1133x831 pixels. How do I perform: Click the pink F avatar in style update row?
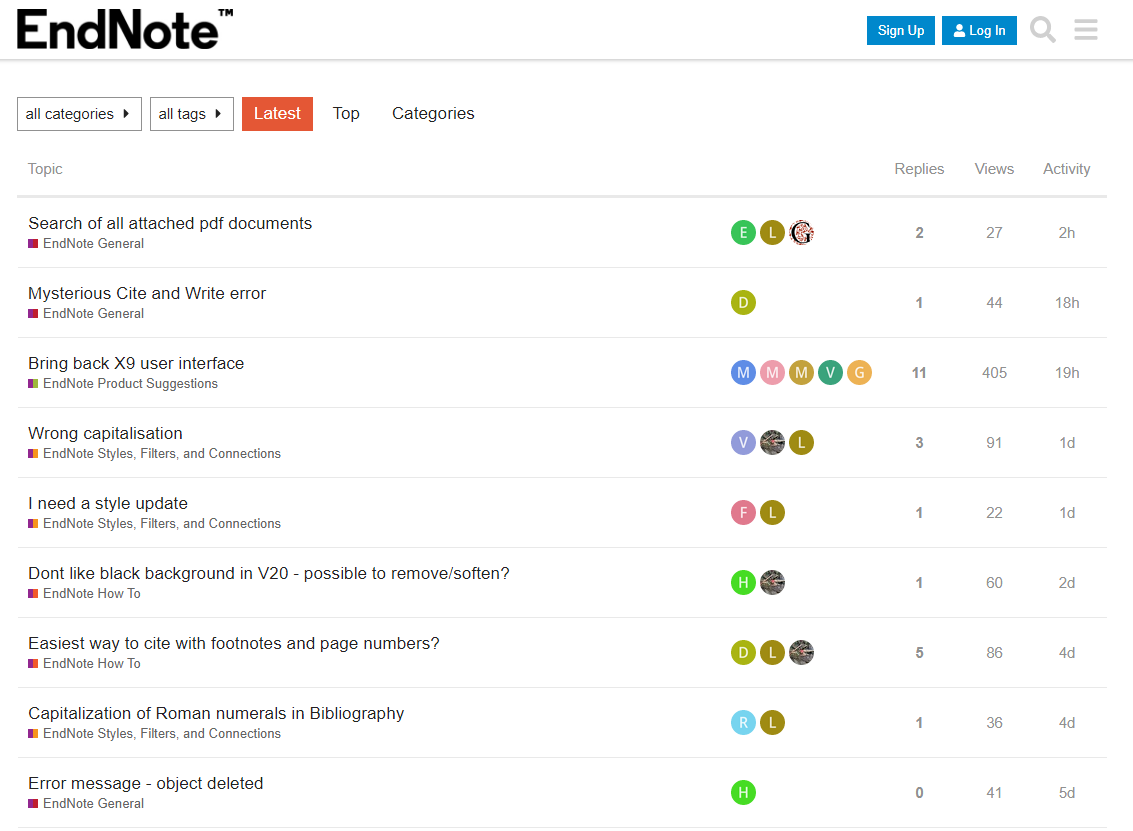pos(743,512)
